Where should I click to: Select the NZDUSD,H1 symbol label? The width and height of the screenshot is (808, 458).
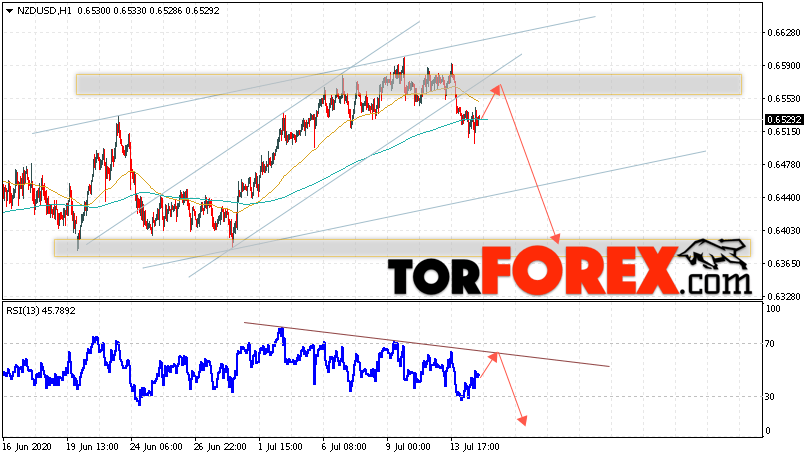pyautogui.click(x=45, y=10)
